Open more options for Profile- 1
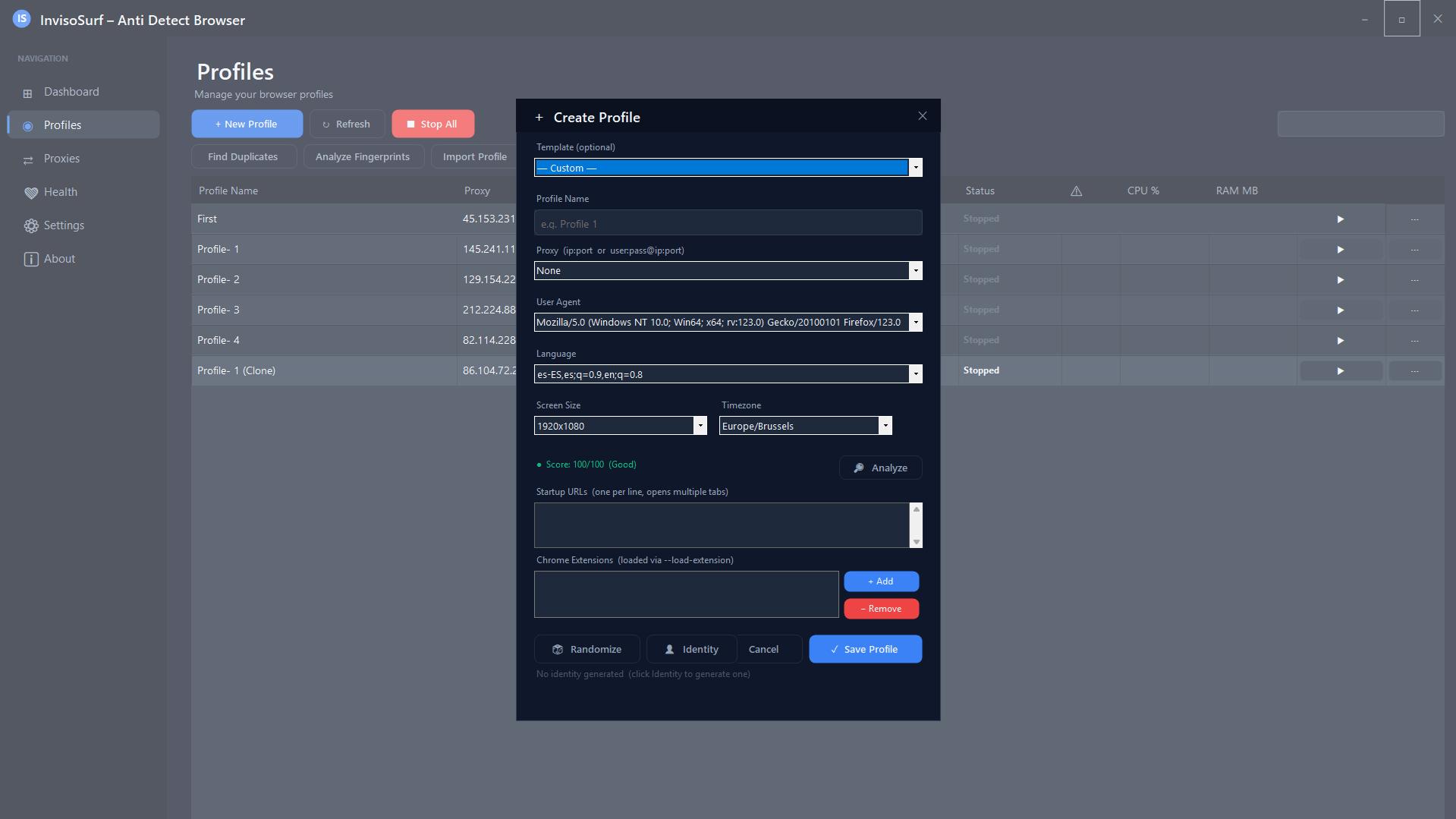Screen dimensions: 1456x819 coord(1414,250)
